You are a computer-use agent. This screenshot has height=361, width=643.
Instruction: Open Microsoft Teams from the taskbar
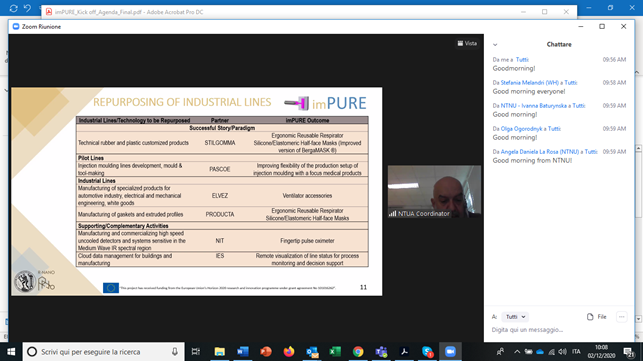point(381,352)
